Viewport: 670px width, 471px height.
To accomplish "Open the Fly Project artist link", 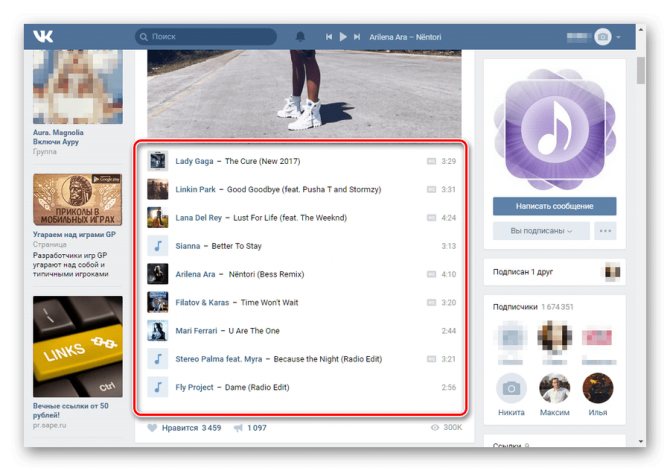I will (194, 387).
